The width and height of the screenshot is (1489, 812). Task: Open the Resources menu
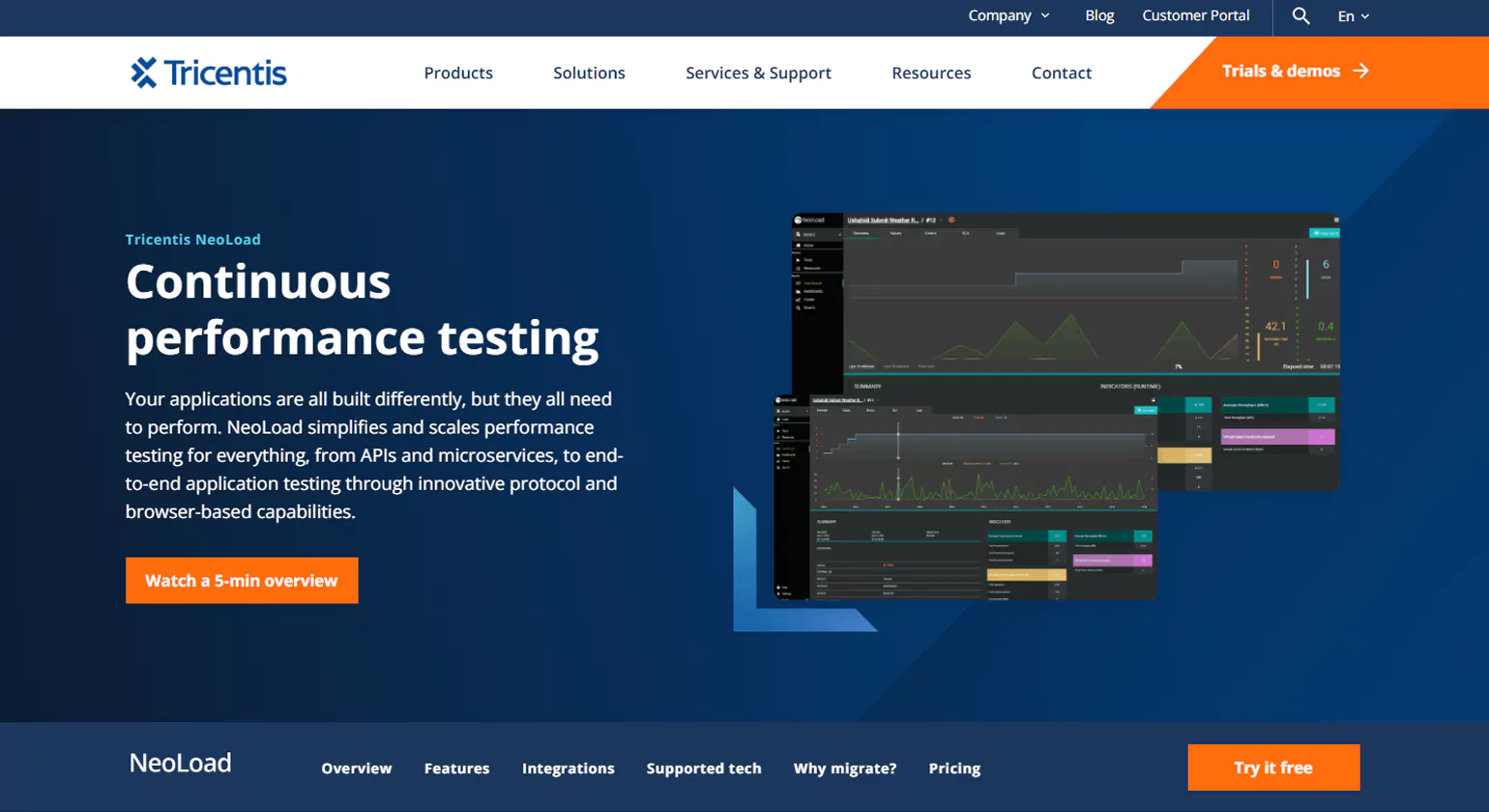(x=931, y=72)
